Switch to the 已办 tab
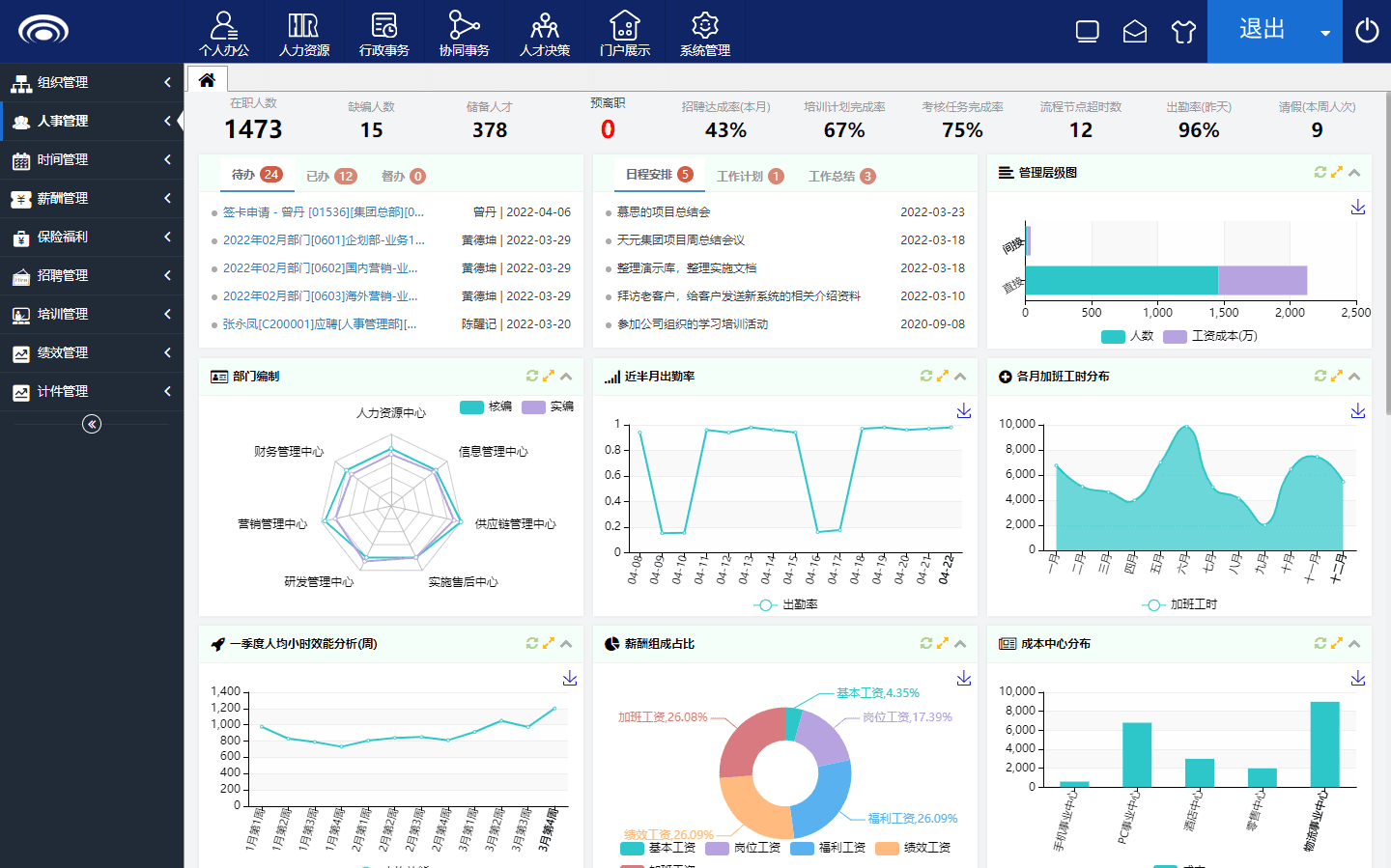 pos(330,176)
